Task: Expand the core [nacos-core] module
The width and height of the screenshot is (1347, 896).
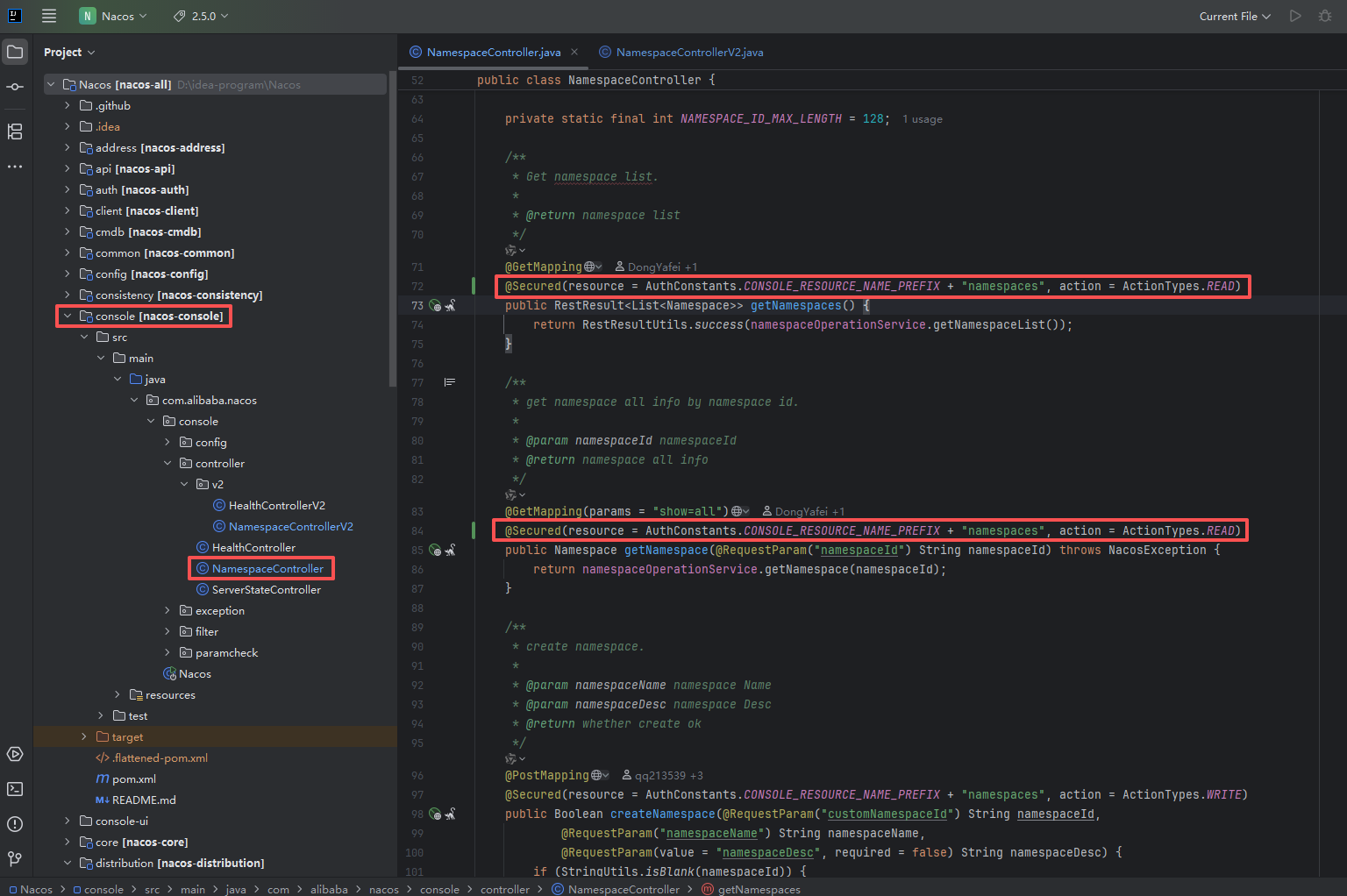Action: tap(68, 843)
